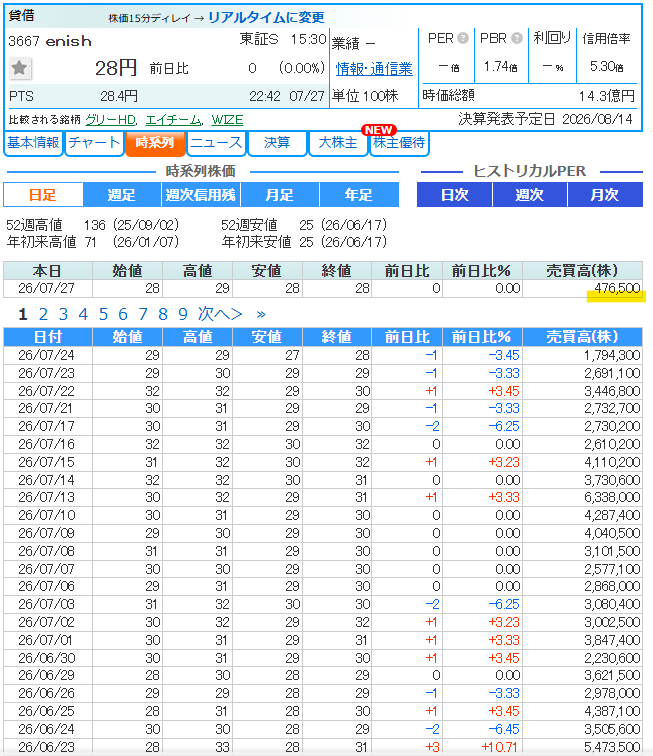
Task: Click the PBR help question mark icon
Action: pos(517,38)
